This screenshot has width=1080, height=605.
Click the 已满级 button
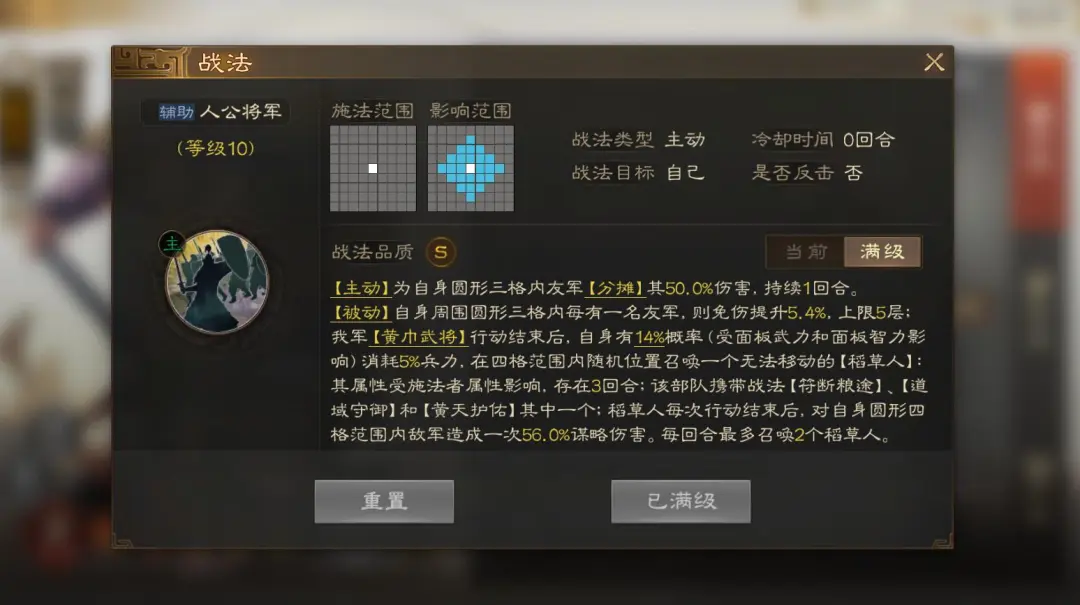coord(681,501)
